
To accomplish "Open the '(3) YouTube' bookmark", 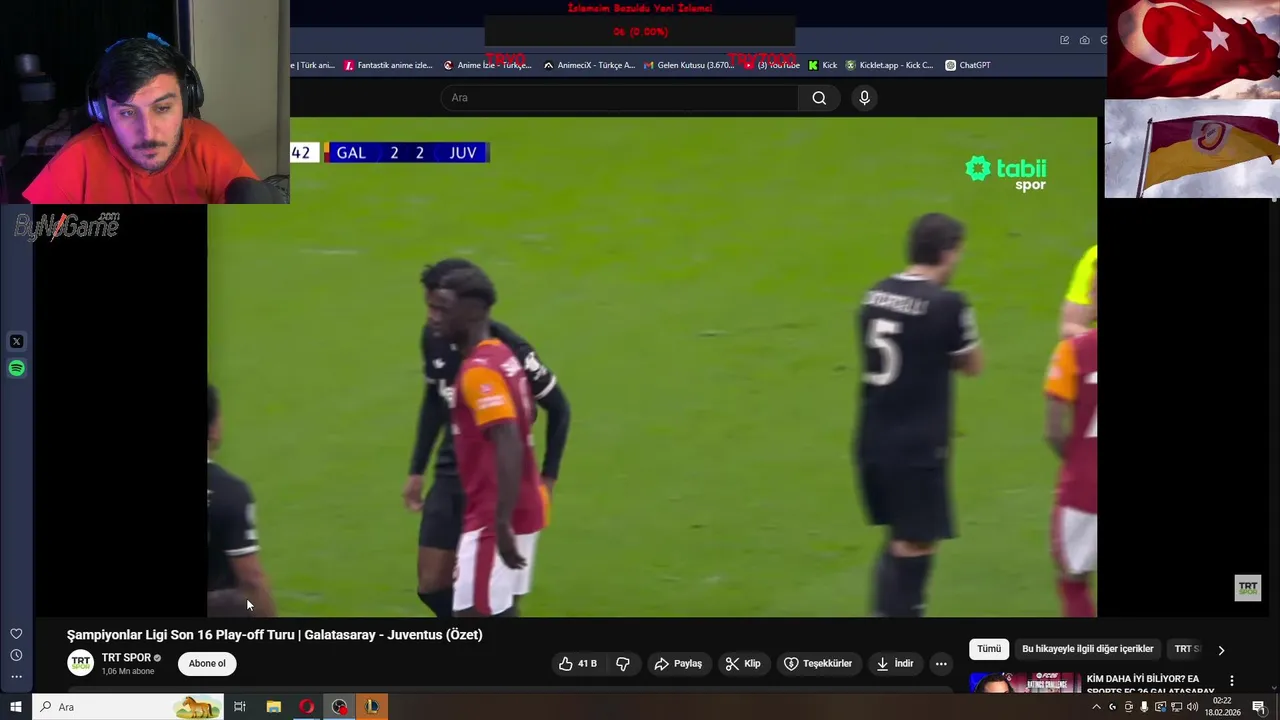I will click(x=771, y=65).
